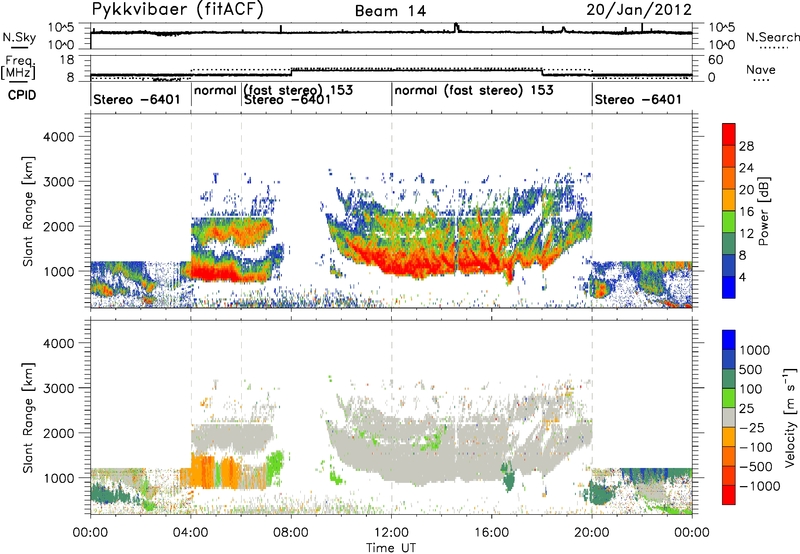Click the "4000" tick on the power panel
Image resolution: width=800 pixels, height=554 pixels.
pyautogui.click(x=58, y=137)
